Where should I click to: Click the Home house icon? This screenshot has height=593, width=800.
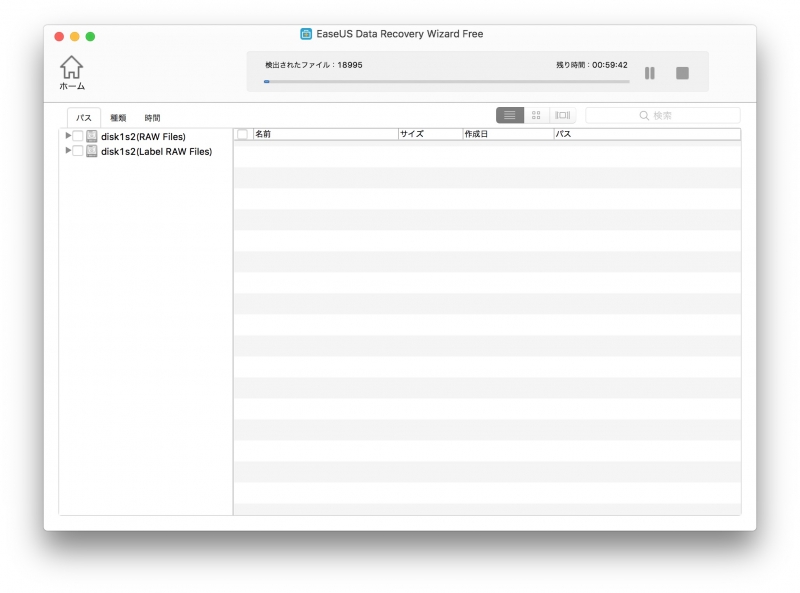pyautogui.click(x=71, y=68)
